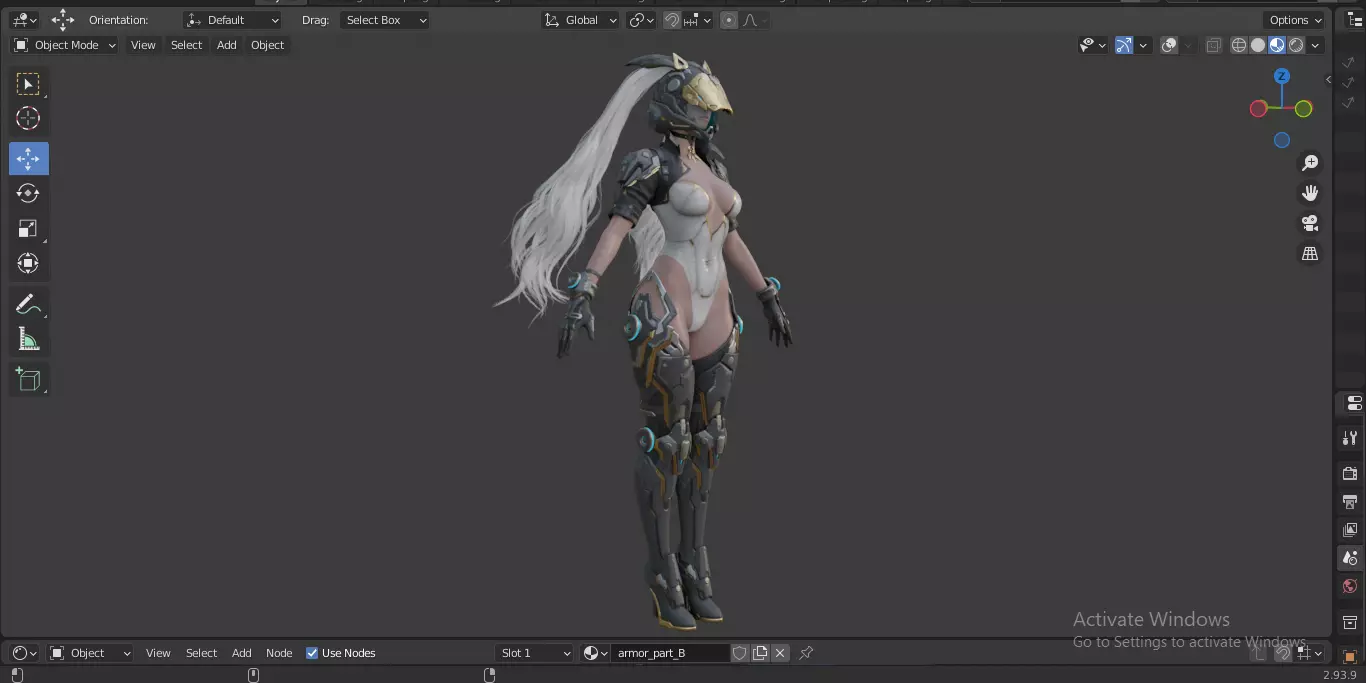Toggle X-Ray display button
The image size is (1366, 683).
pyautogui.click(x=1213, y=45)
